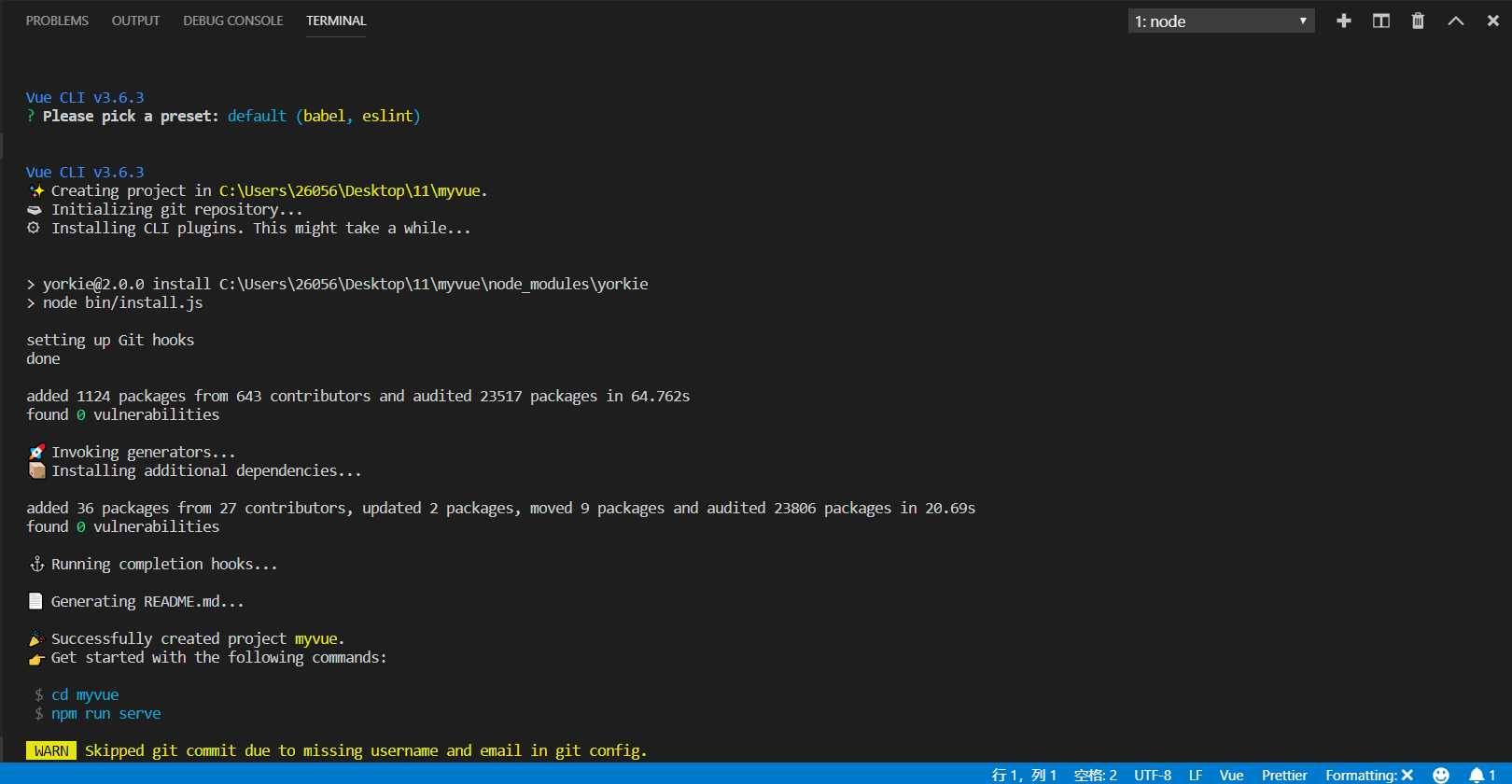Open notifications bell icon
This screenshot has height=784, width=1512.
(1482, 775)
